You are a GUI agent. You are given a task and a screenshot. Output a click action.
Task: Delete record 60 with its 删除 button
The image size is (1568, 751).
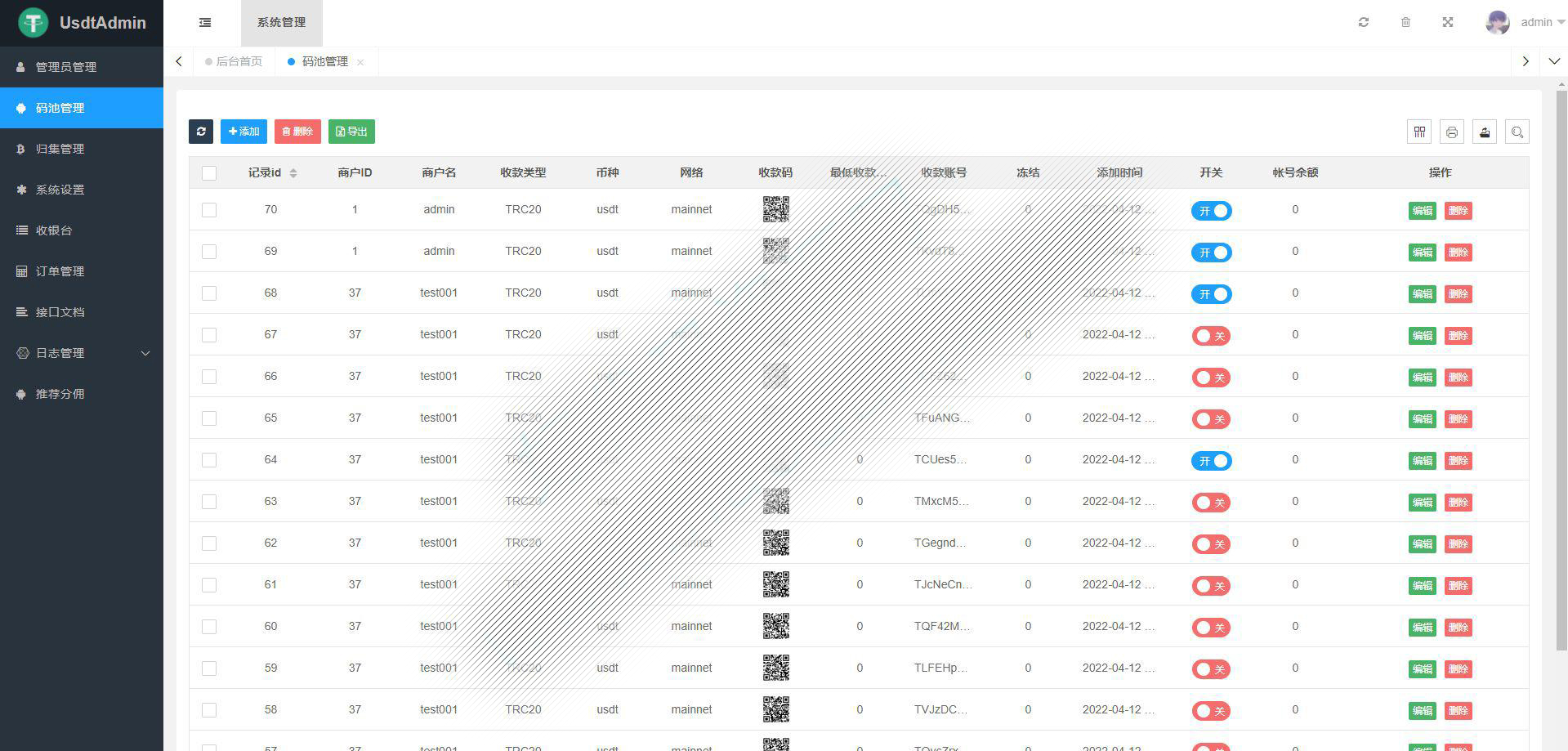click(1459, 628)
